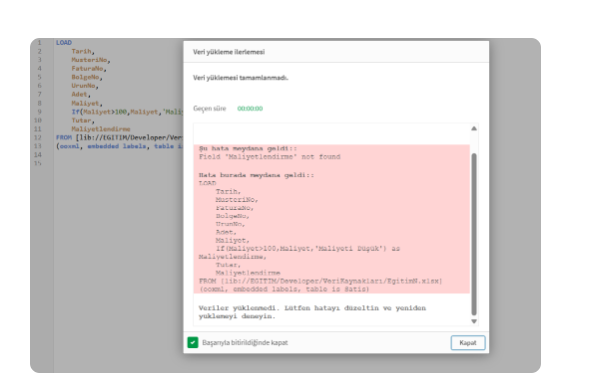
Task: Click 'Maliyetlendirme' on editor line 11
Action: pos(101,129)
